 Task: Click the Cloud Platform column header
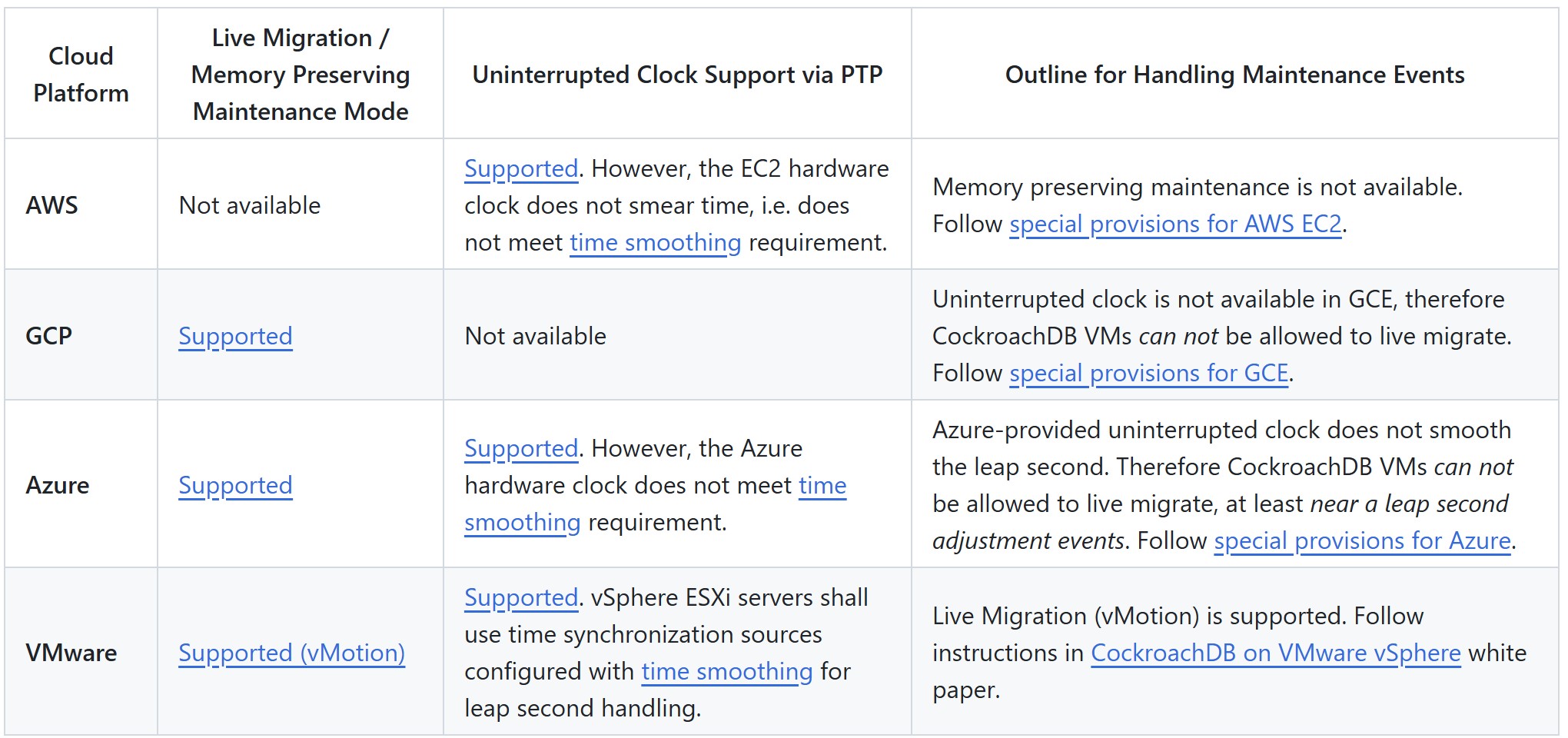pyautogui.click(x=81, y=74)
